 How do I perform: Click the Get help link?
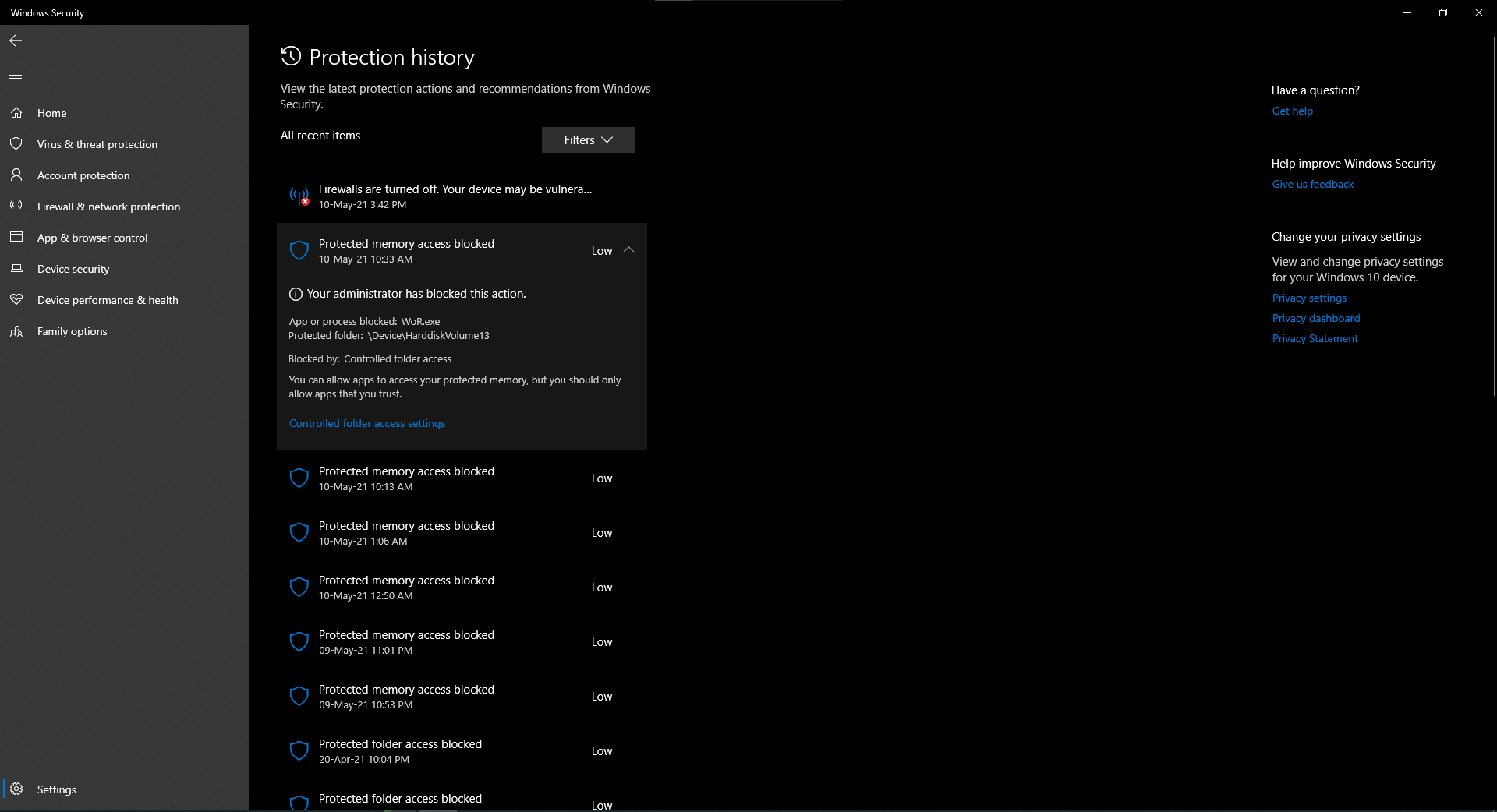tap(1292, 111)
